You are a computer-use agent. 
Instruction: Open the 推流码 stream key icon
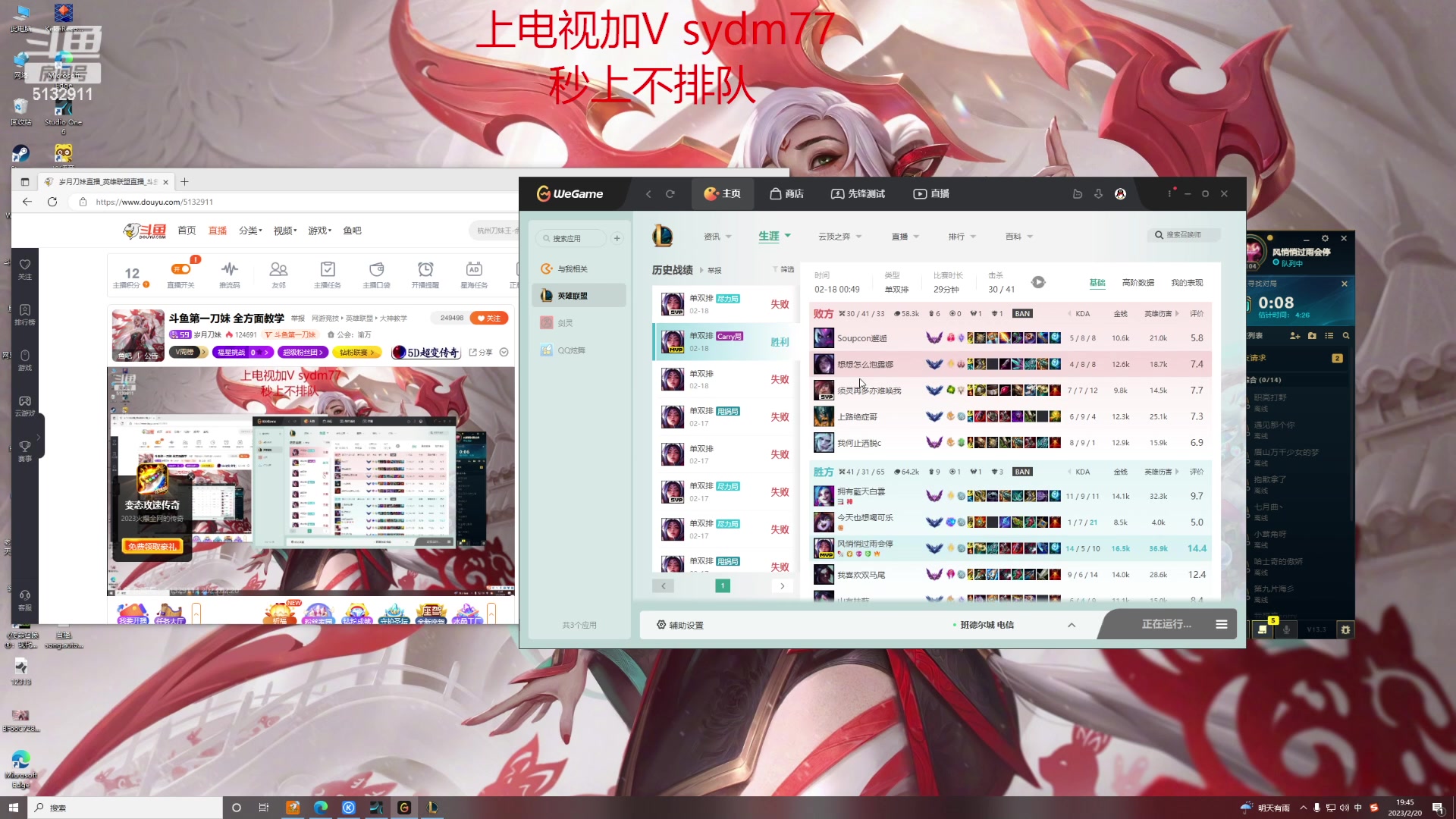tap(230, 269)
